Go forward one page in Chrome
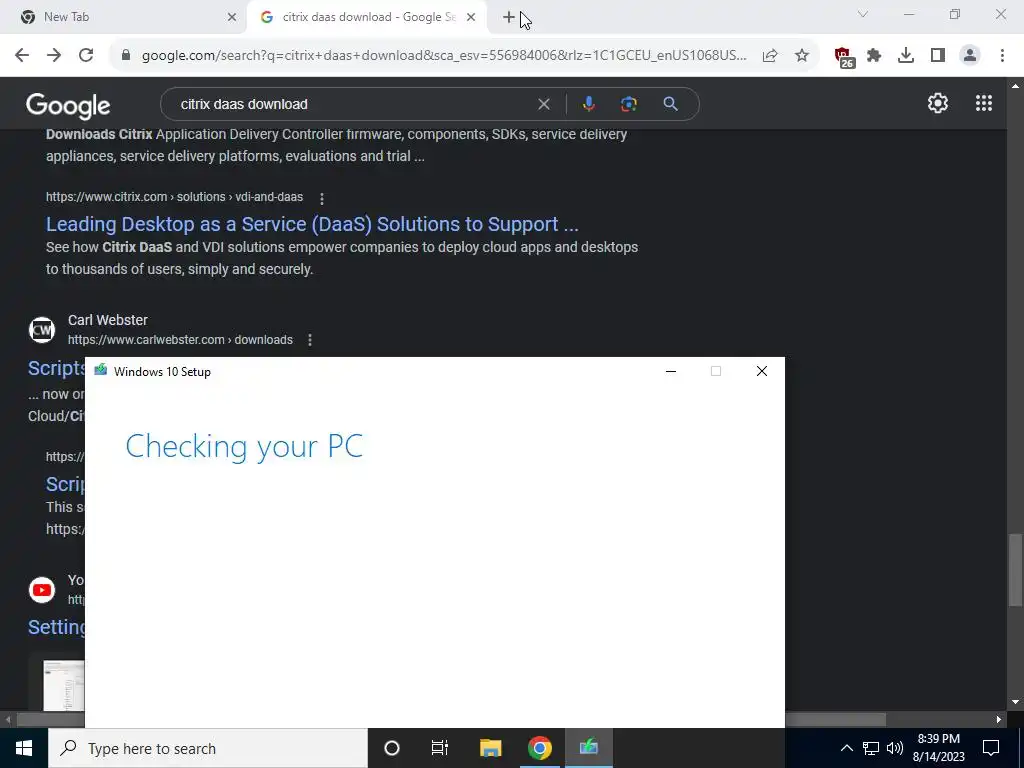Screen dimensions: 1024x768 click(54, 56)
